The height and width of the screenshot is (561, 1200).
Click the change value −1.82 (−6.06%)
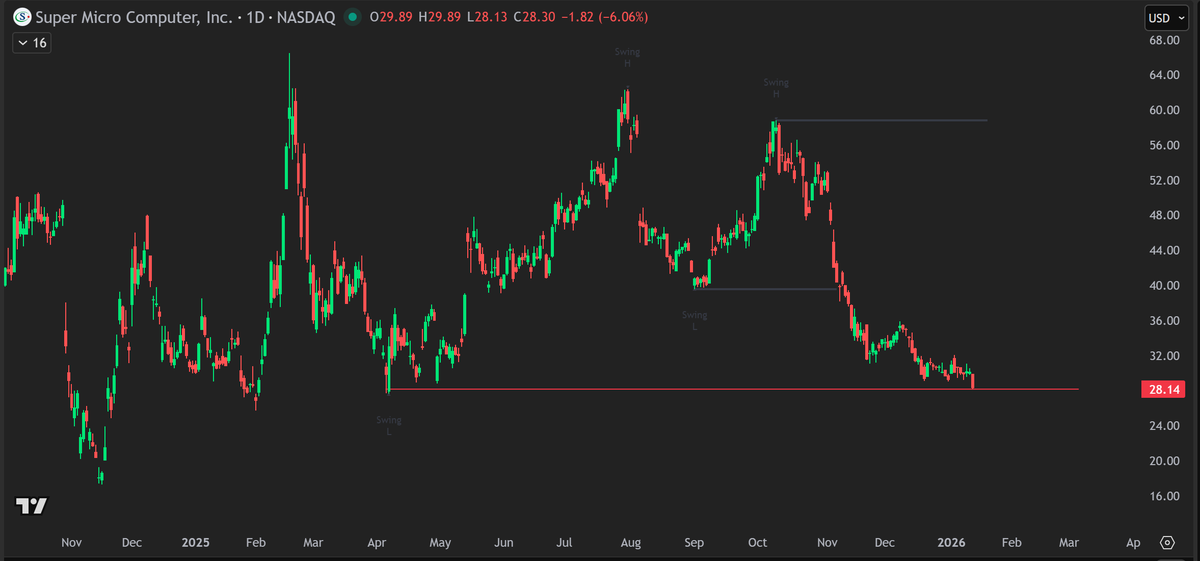(x=605, y=17)
